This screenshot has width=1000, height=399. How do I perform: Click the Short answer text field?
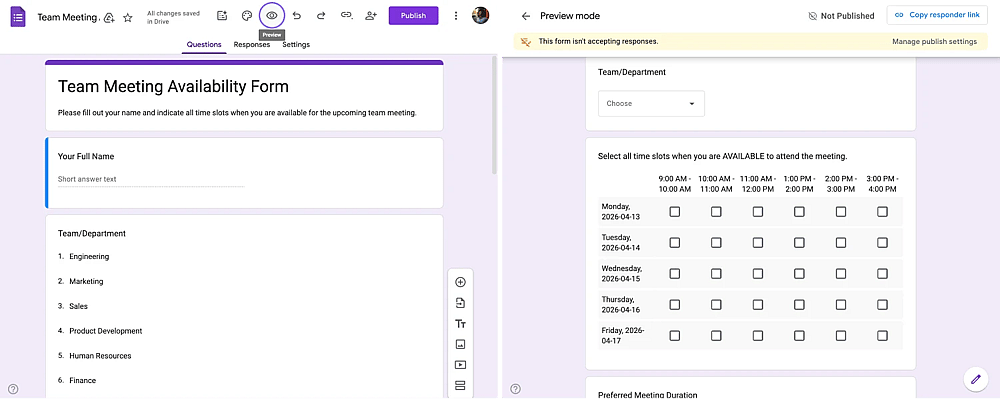point(151,180)
